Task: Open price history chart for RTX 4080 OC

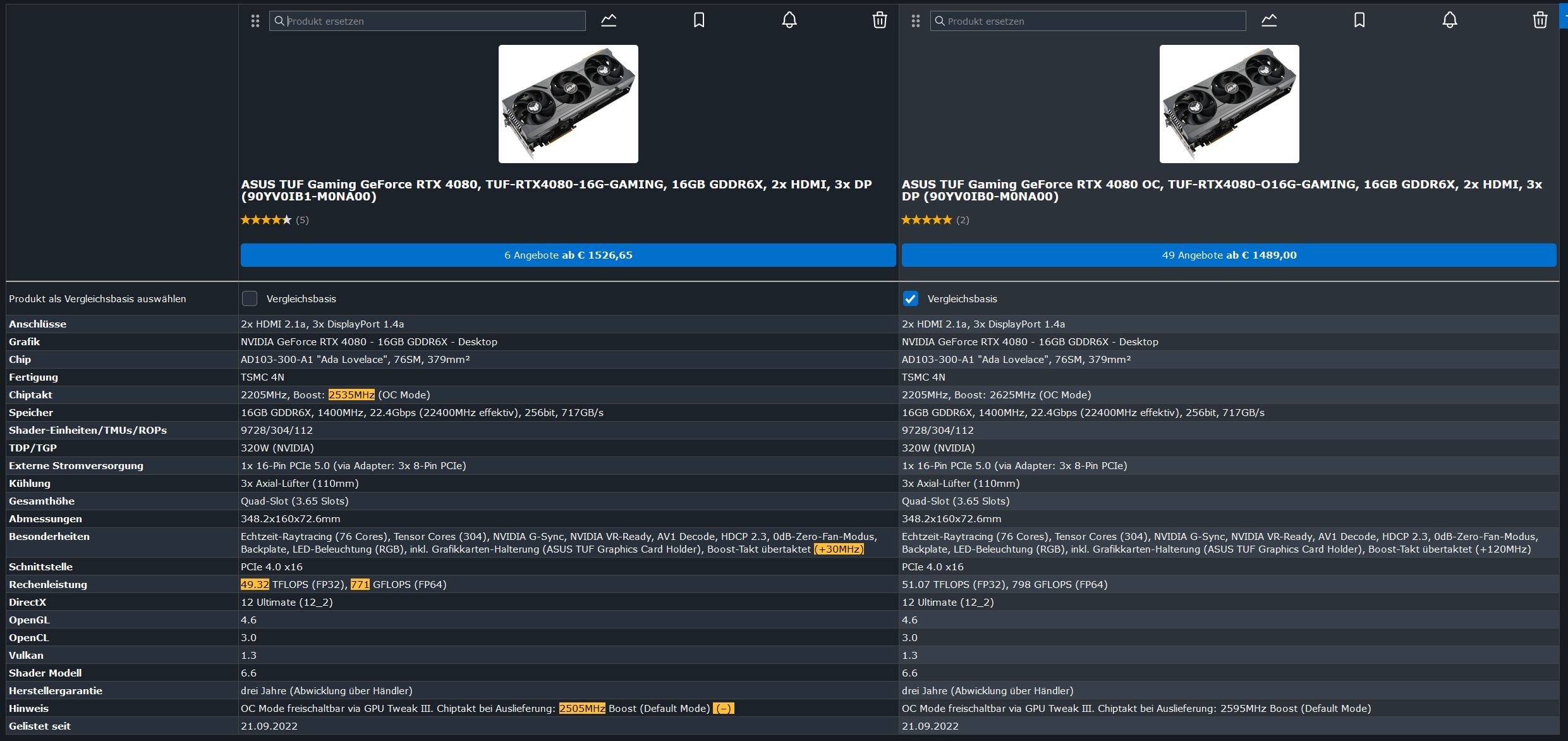Action: 1269,20
